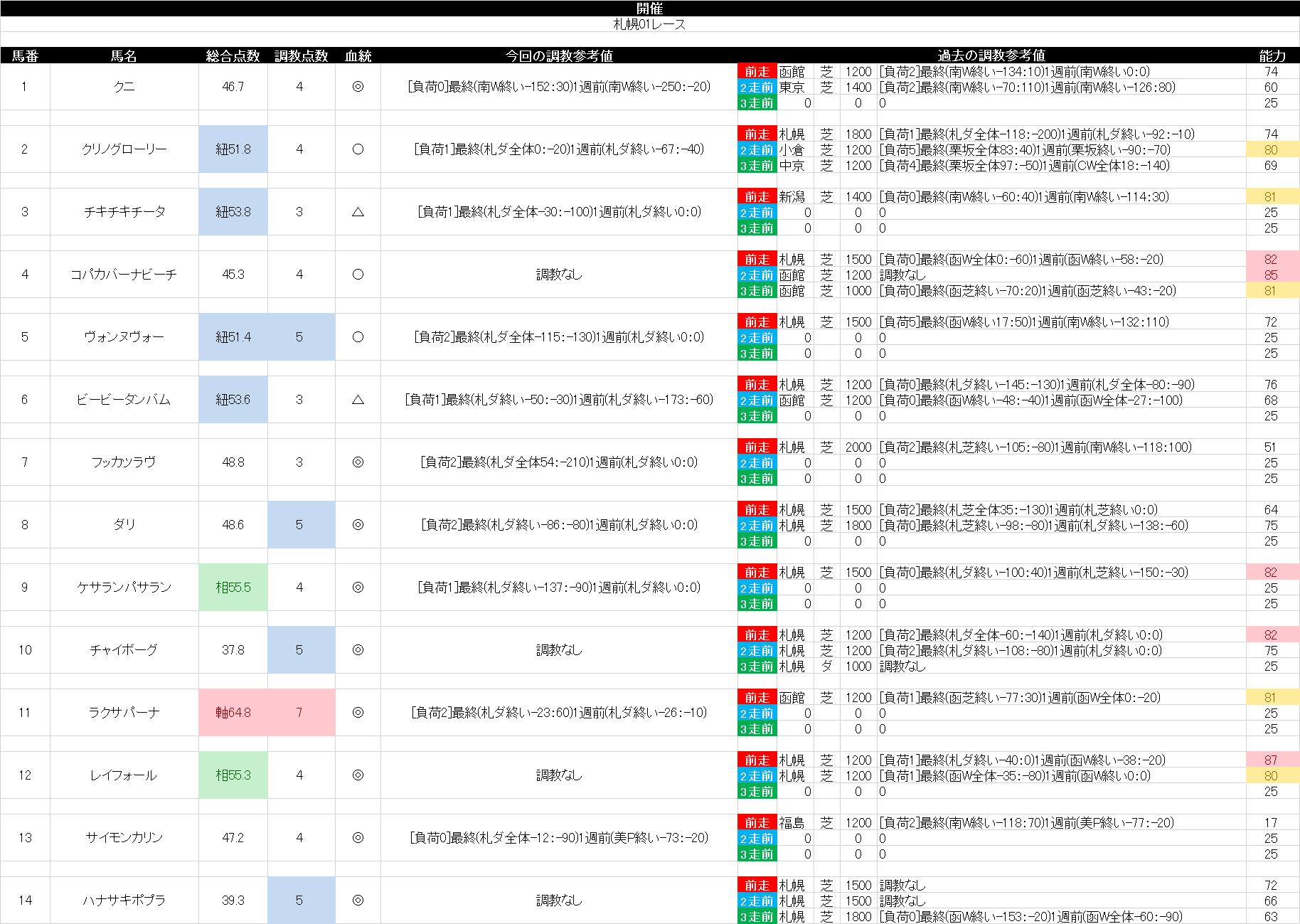Image resolution: width=1300 pixels, height=924 pixels.
Task: Click the pink 軸64.8 total score cell
Action: pyautogui.click(x=233, y=713)
